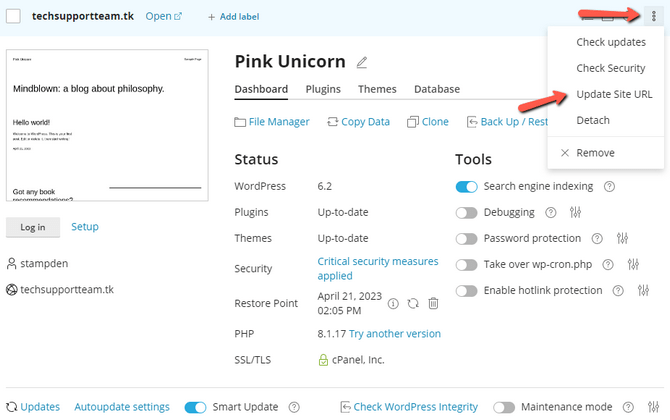This screenshot has width=670, height=420.
Task: Choose Update Site URL from menu
Action: tap(612, 94)
